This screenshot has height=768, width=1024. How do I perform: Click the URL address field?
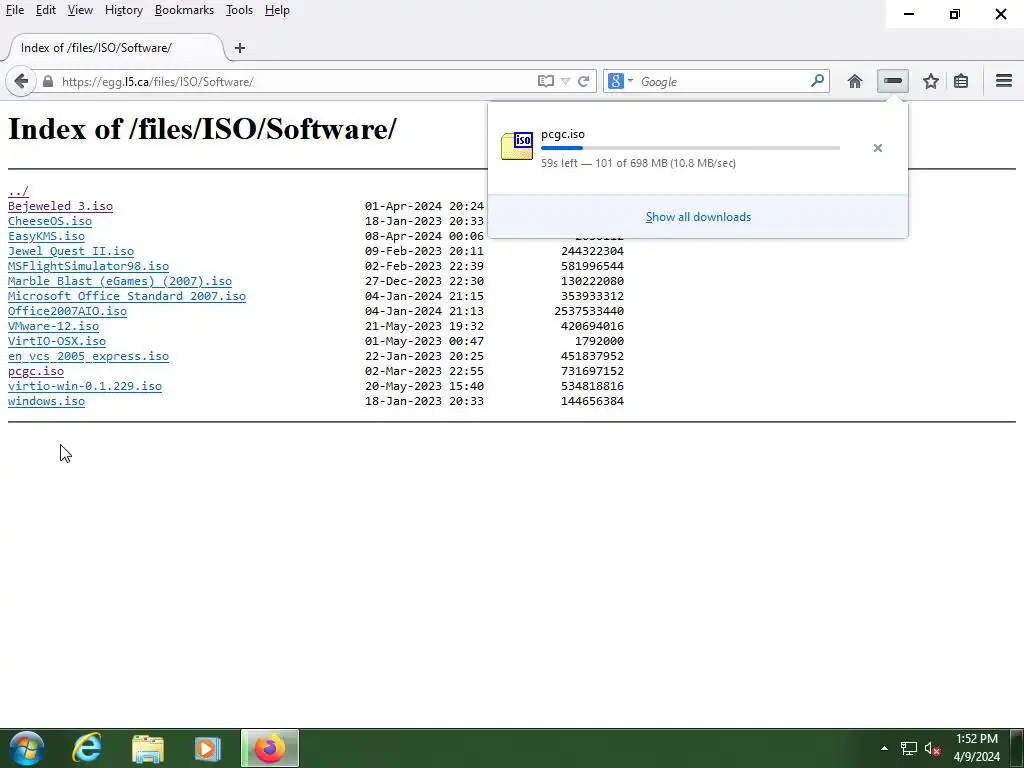[x=294, y=82]
